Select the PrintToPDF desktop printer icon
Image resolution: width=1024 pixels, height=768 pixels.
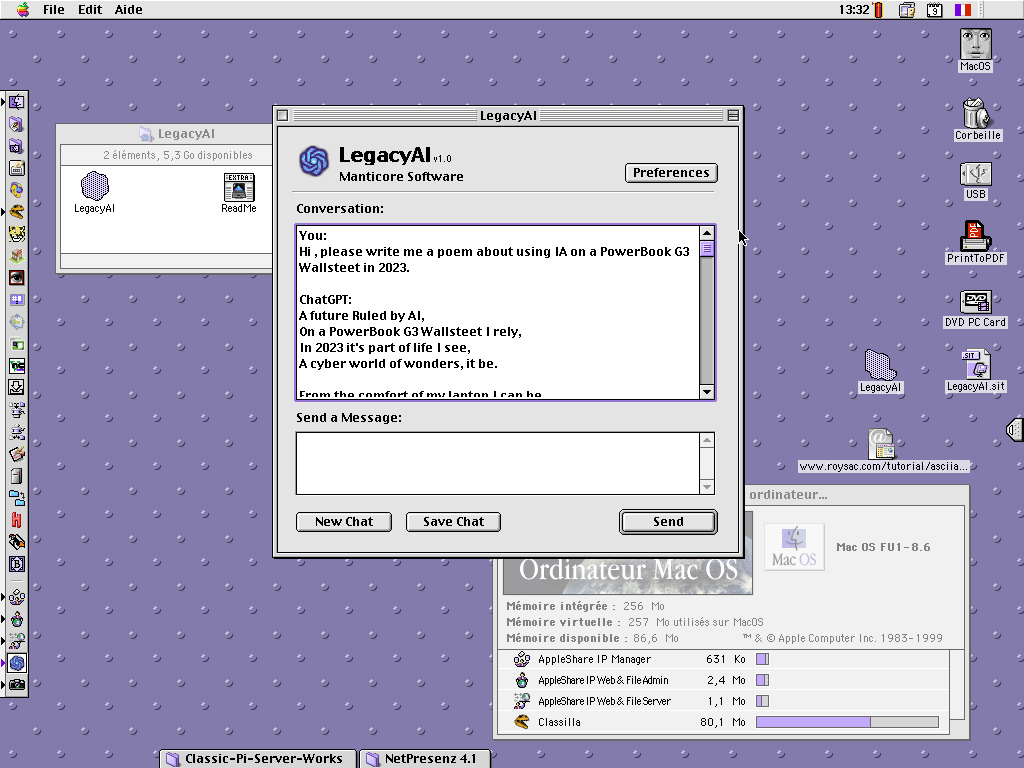(x=975, y=235)
